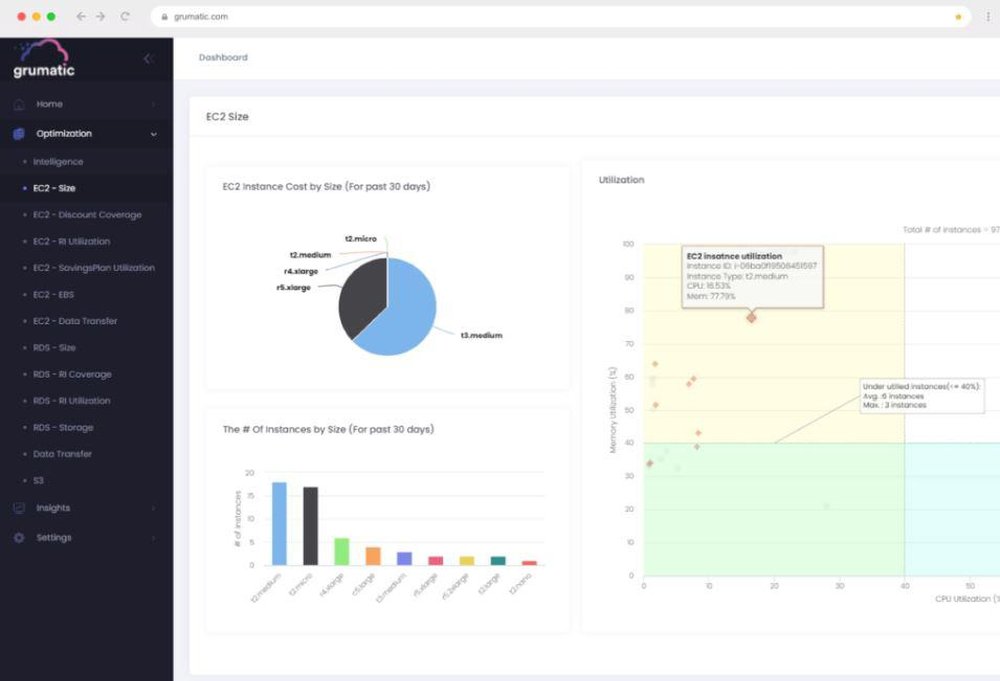Open EC2 - SavingsPlan Utilization page

coord(94,268)
